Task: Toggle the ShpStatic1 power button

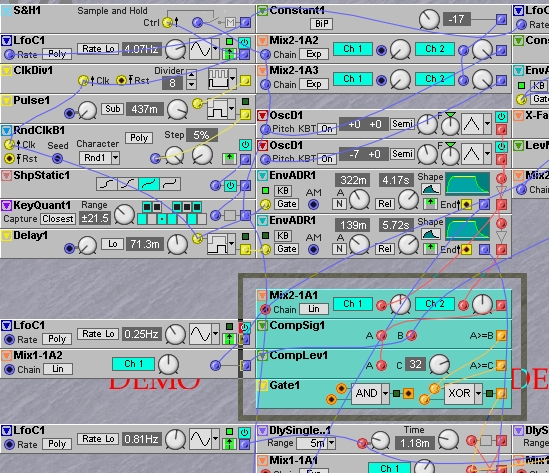Action: (x=230, y=185)
